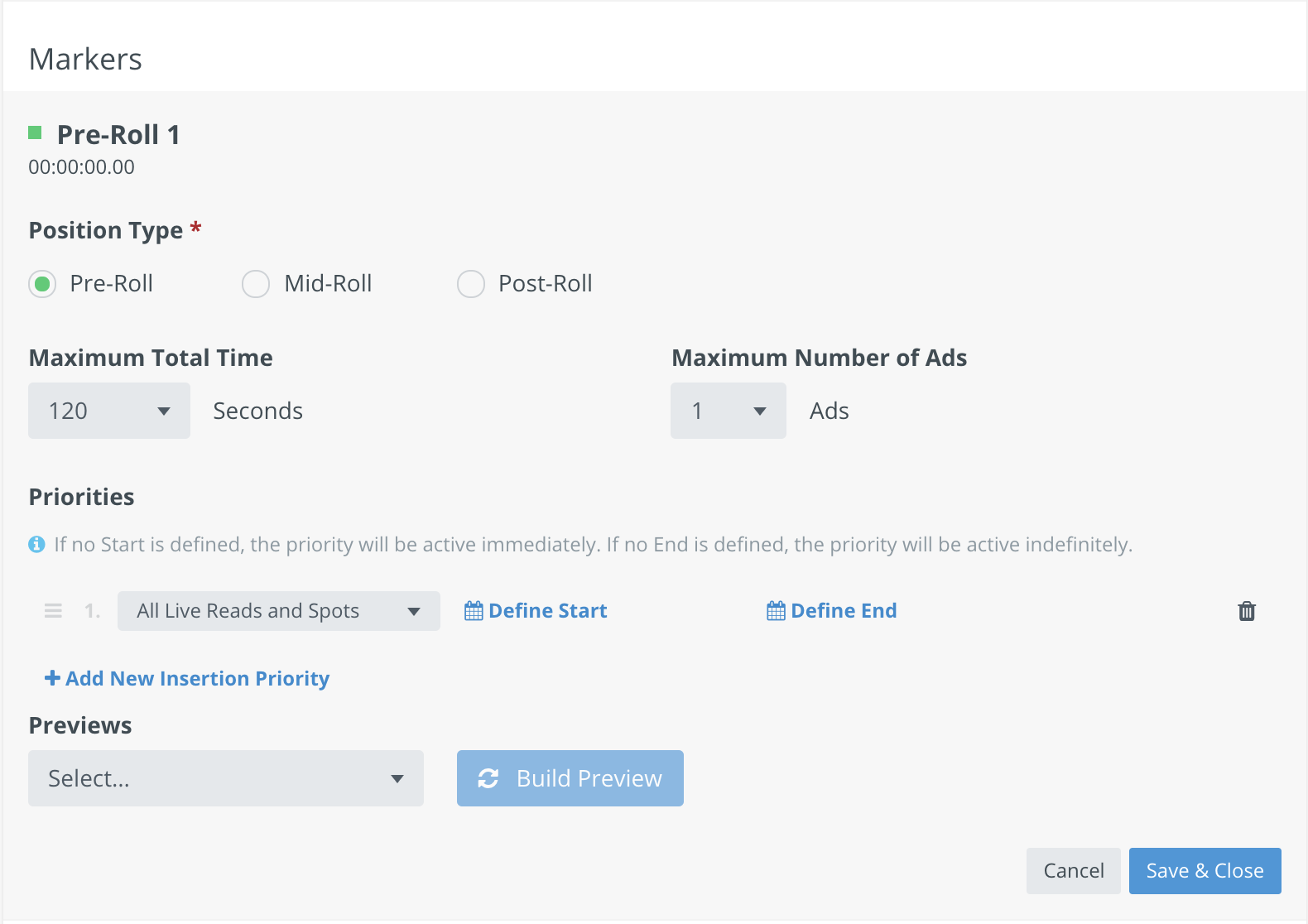The image size is (1308, 924).
Task: Delete the priority row with trash icon
Action: click(1247, 611)
